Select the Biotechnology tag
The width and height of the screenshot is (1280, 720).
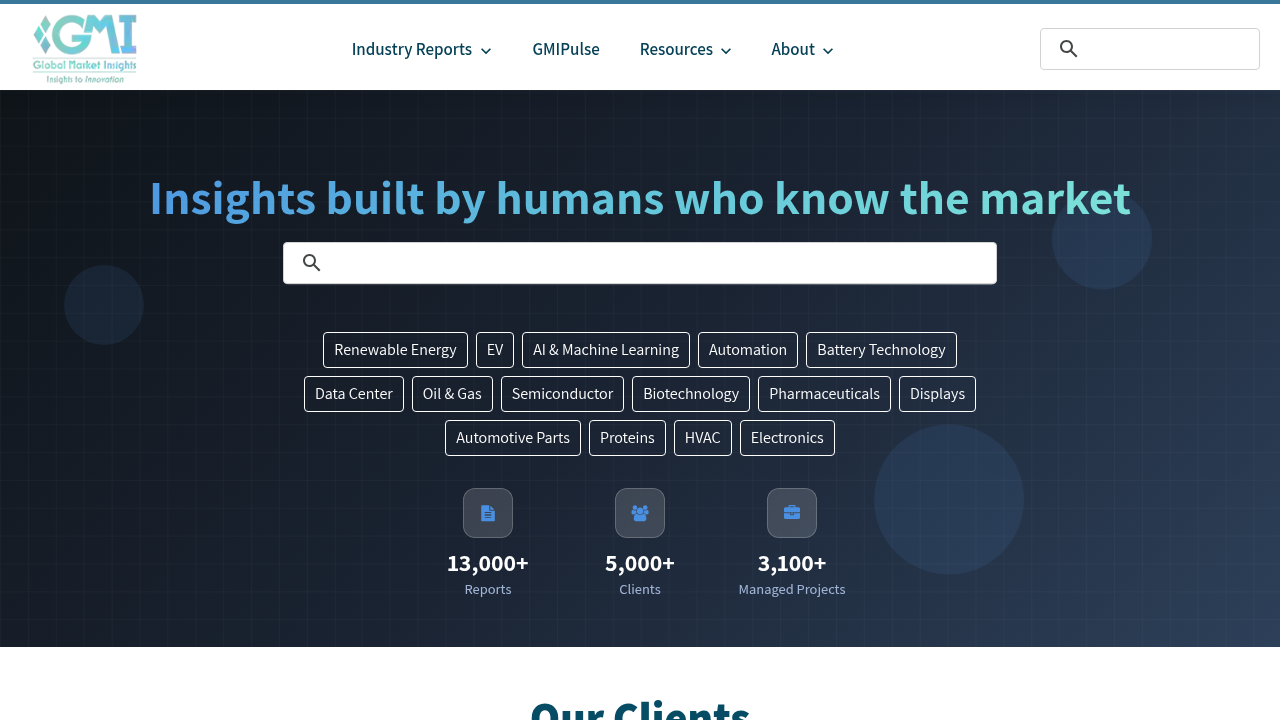click(x=691, y=394)
